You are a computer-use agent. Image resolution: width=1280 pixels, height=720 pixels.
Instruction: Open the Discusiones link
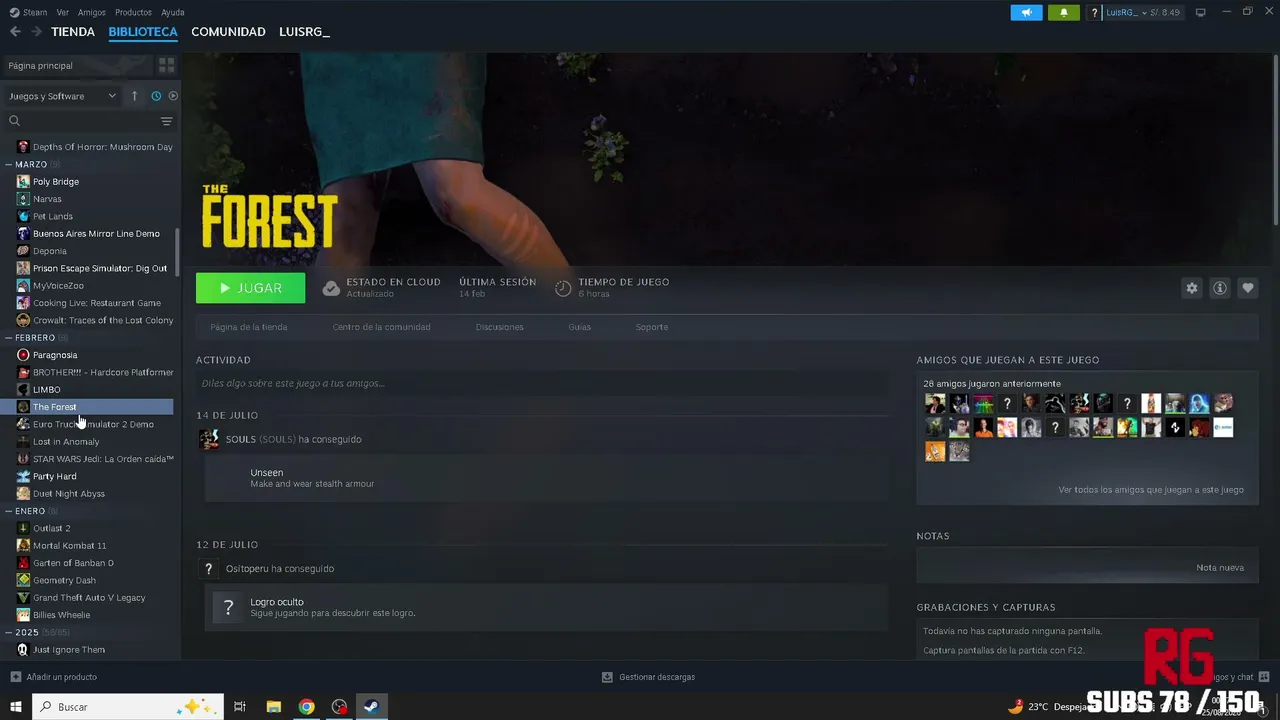click(500, 327)
